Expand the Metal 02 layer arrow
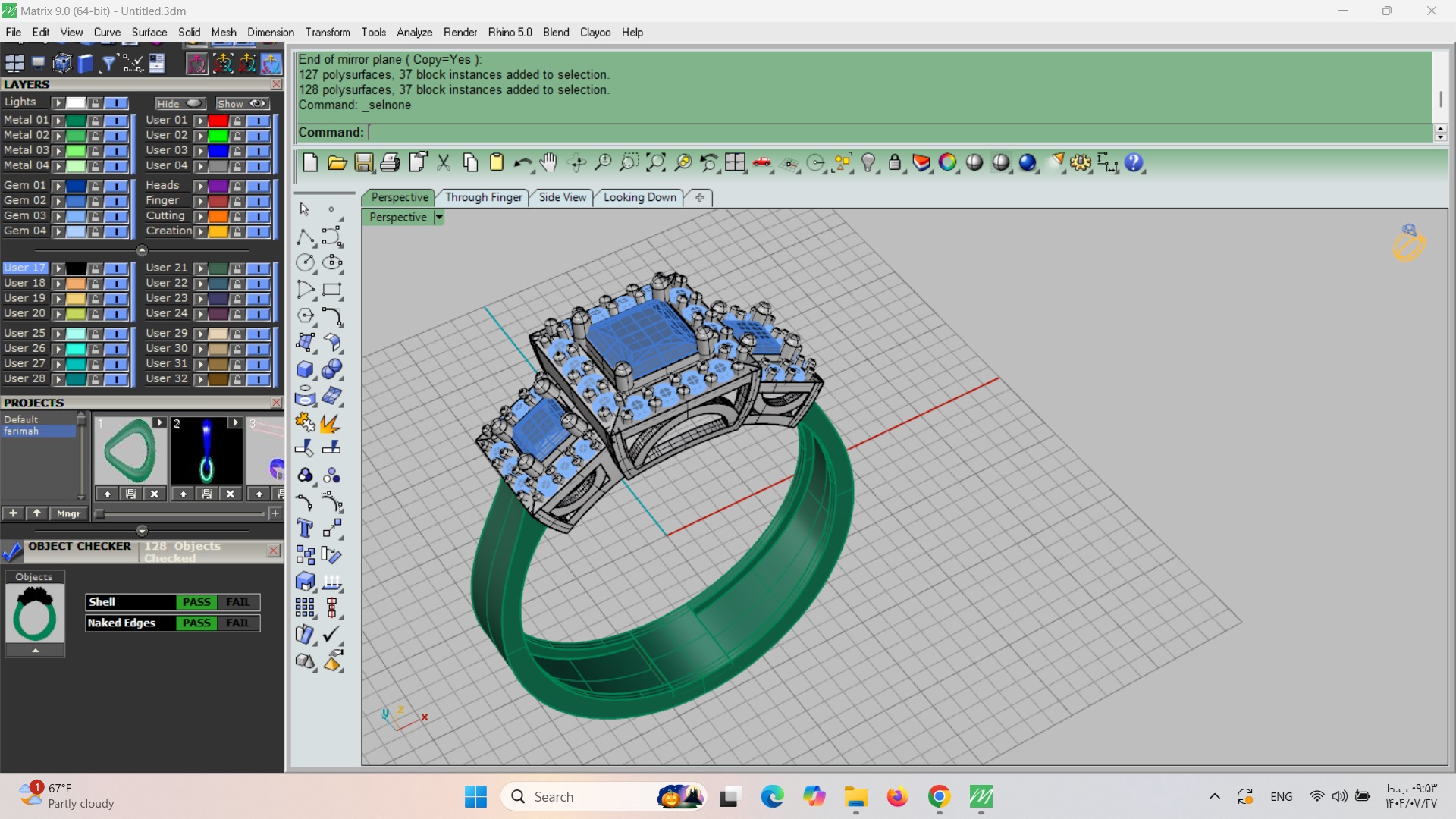Screen dimensions: 1456x819 [x=58, y=136]
